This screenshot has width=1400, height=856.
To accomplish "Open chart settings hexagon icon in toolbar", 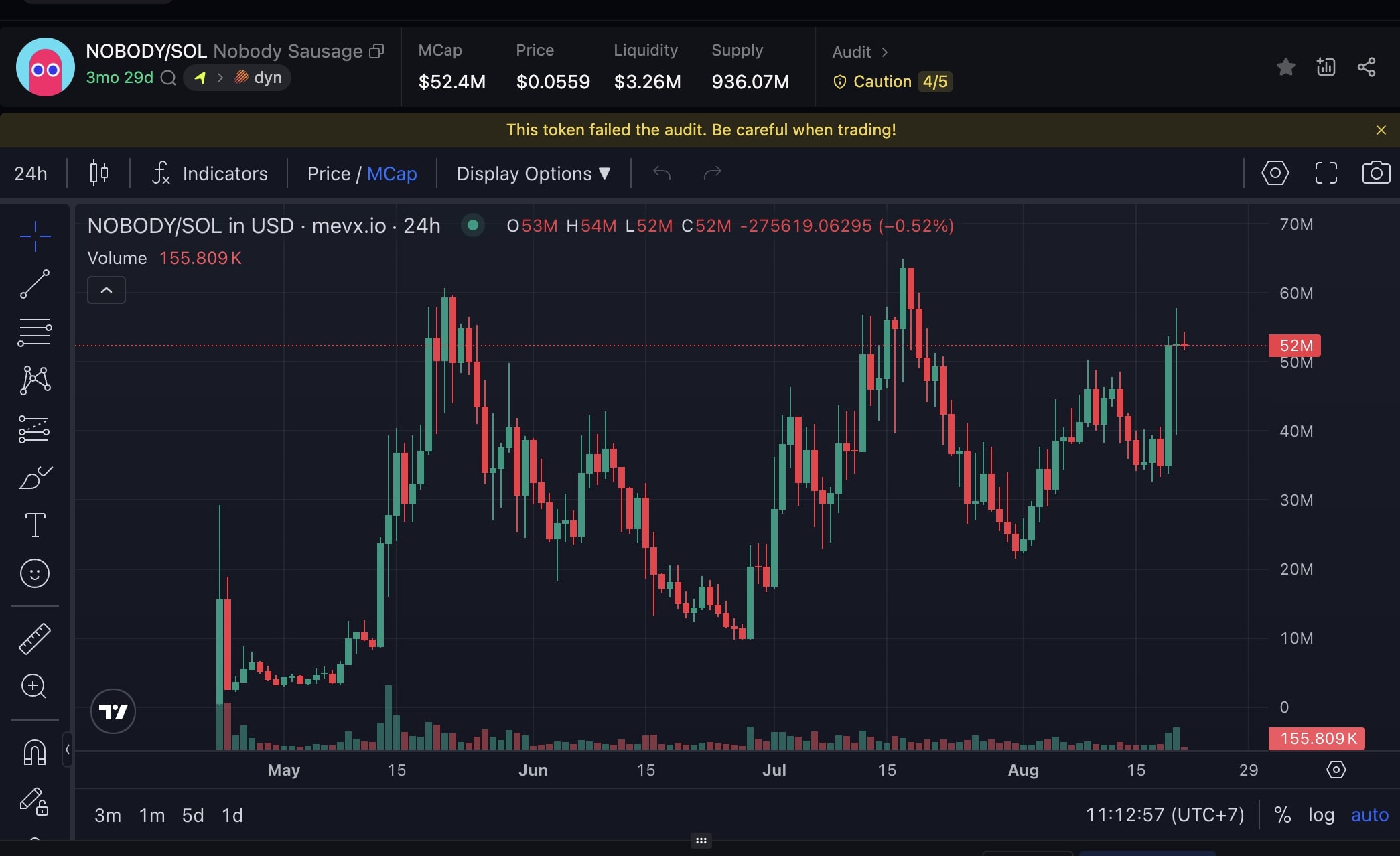I will pyautogui.click(x=1275, y=173).
